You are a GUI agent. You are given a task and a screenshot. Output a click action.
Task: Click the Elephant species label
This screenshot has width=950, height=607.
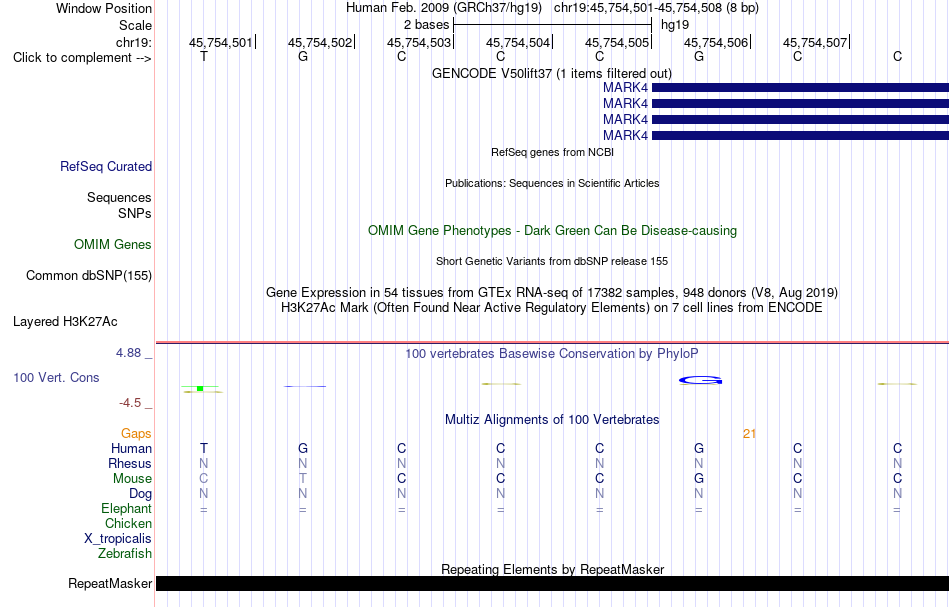[126, 509]
